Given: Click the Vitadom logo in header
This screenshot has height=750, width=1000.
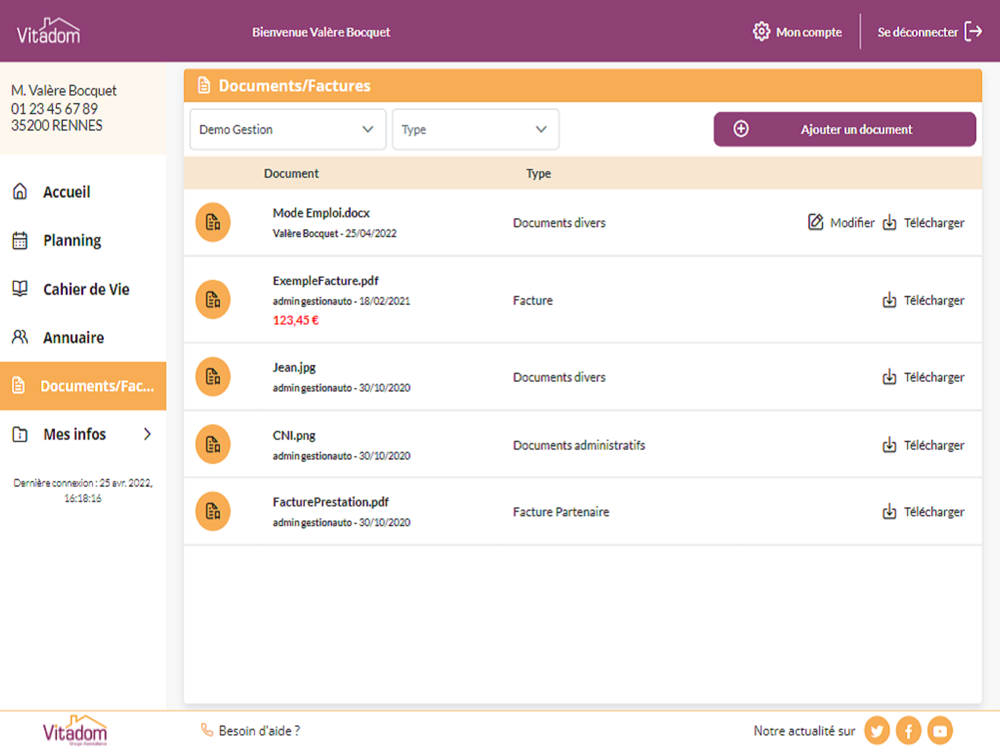Looking at the screenshot, I should pyautogui.click(x=48, y=32).
